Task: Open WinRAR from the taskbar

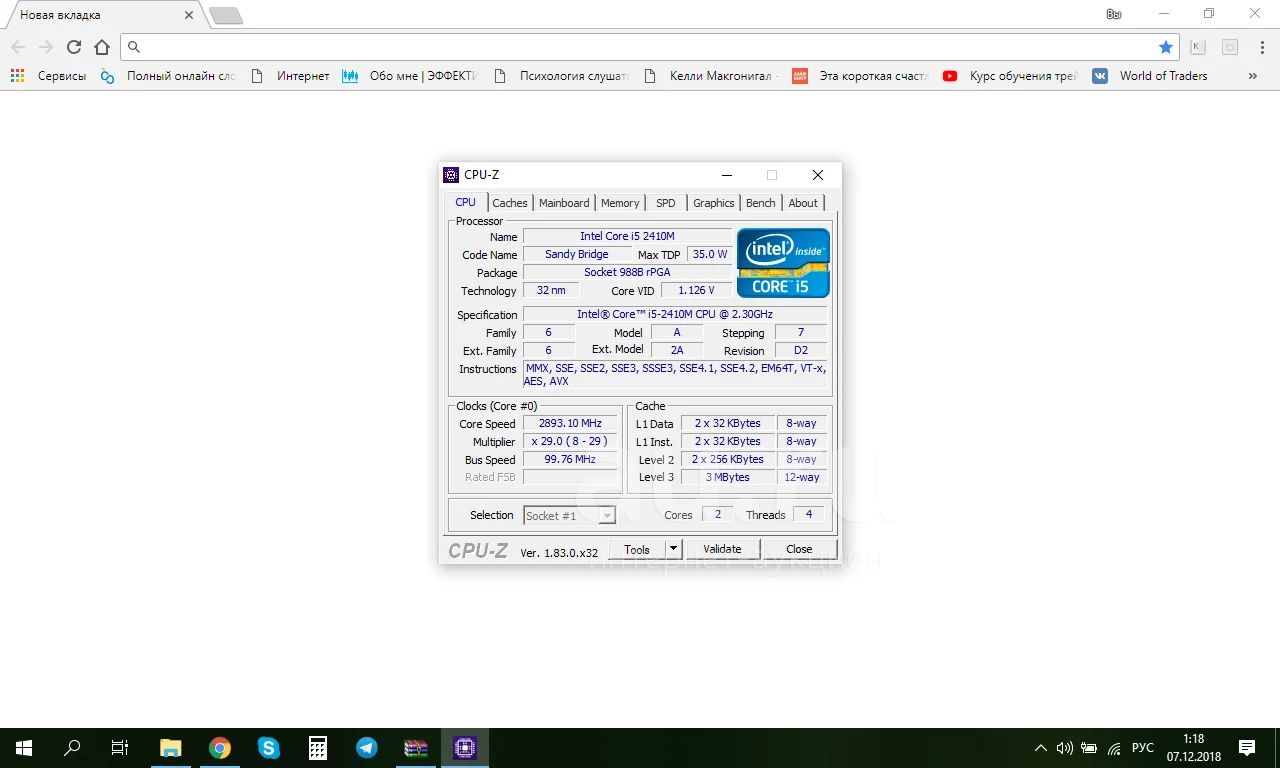Action: coord(416,748)
